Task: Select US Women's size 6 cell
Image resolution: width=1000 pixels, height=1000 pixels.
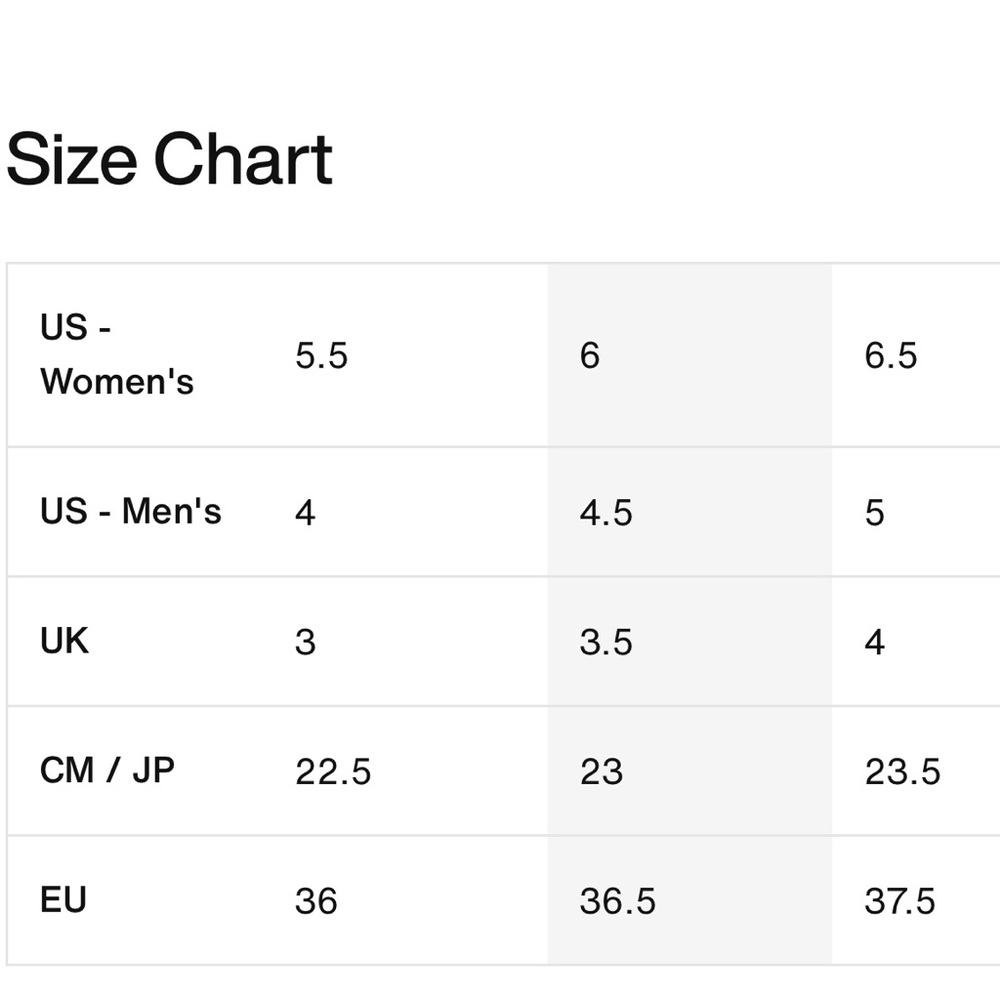Action: [590, 355]
